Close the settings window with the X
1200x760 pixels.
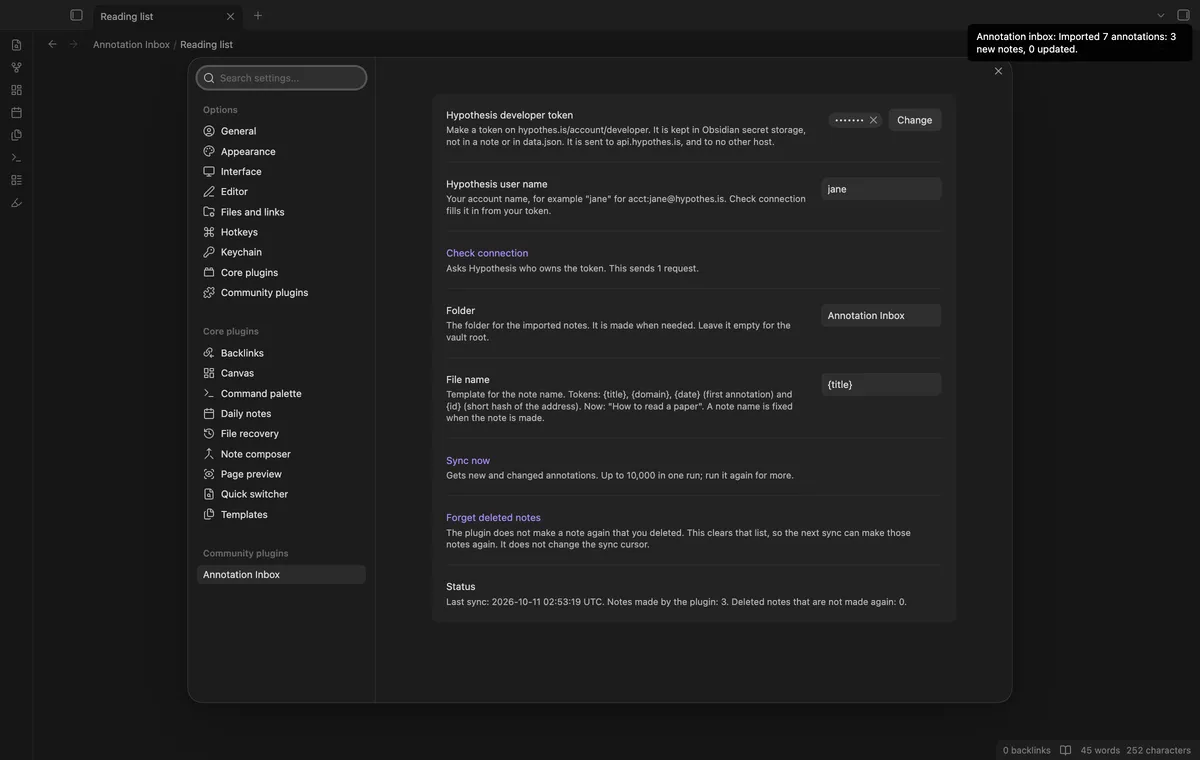[x=998, y=71]
